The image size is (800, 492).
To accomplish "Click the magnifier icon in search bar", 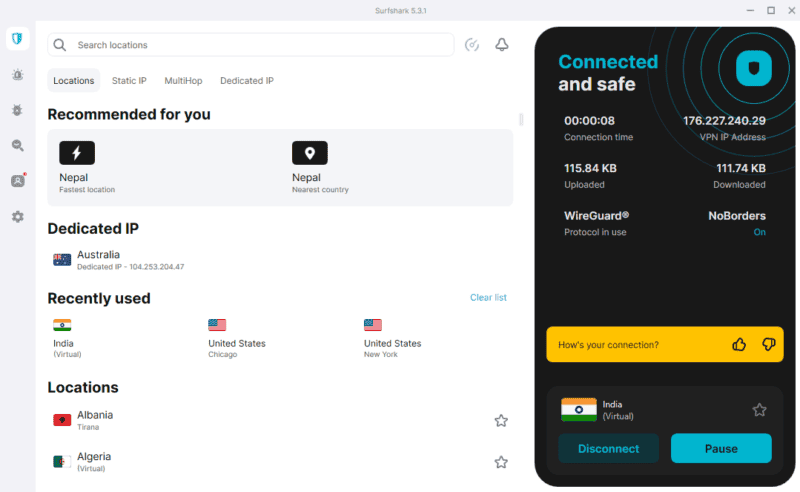I will click(x=60, y=45).
